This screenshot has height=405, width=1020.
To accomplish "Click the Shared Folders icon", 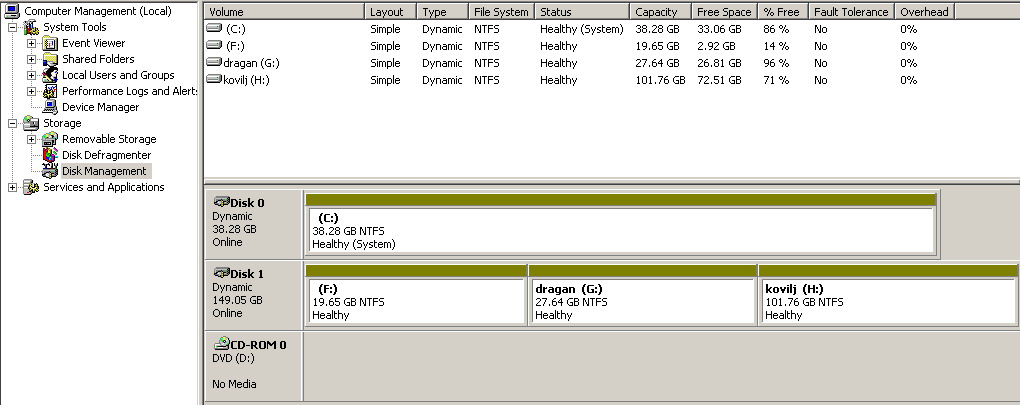I will tap(50, 59).
